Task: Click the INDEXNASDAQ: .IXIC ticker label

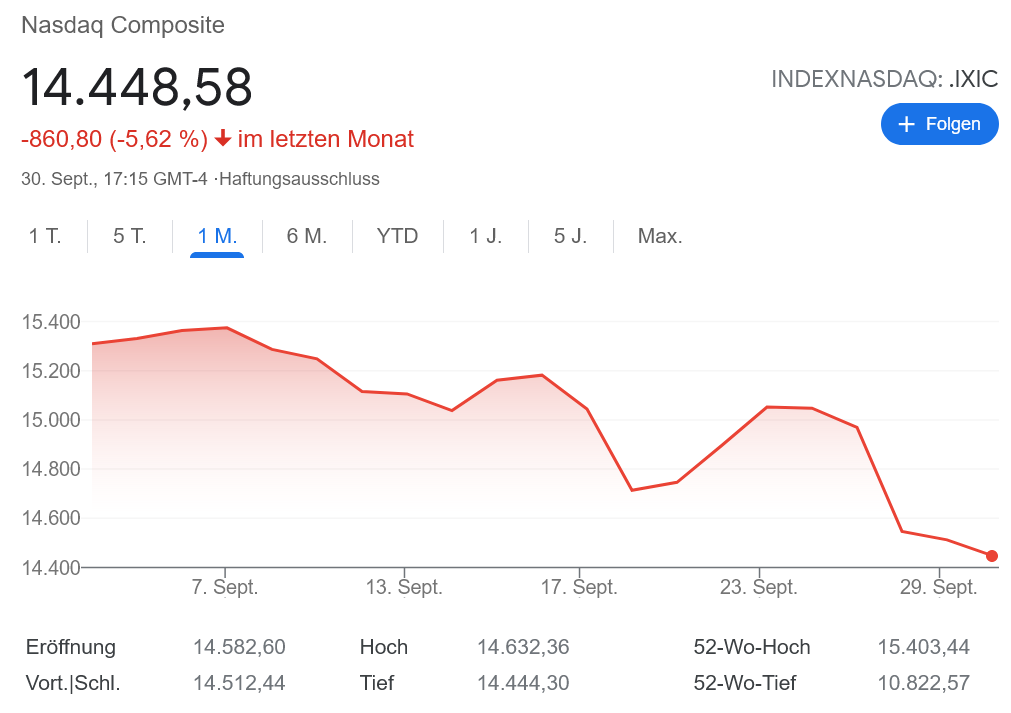Action: click(884, 79)
